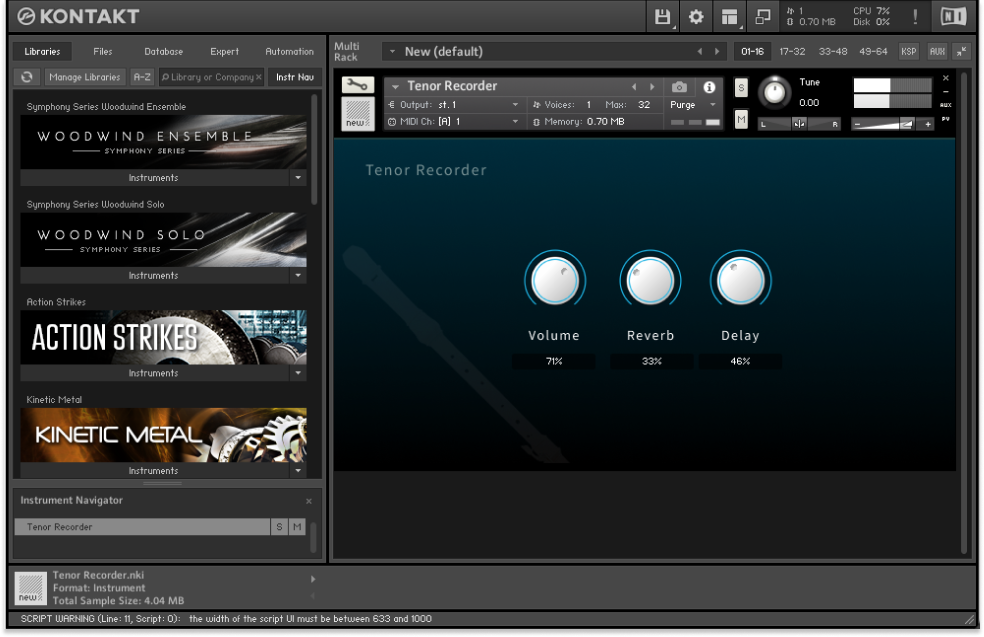Mute the Tenor Recorder in the instrument header

click(741, 119)
